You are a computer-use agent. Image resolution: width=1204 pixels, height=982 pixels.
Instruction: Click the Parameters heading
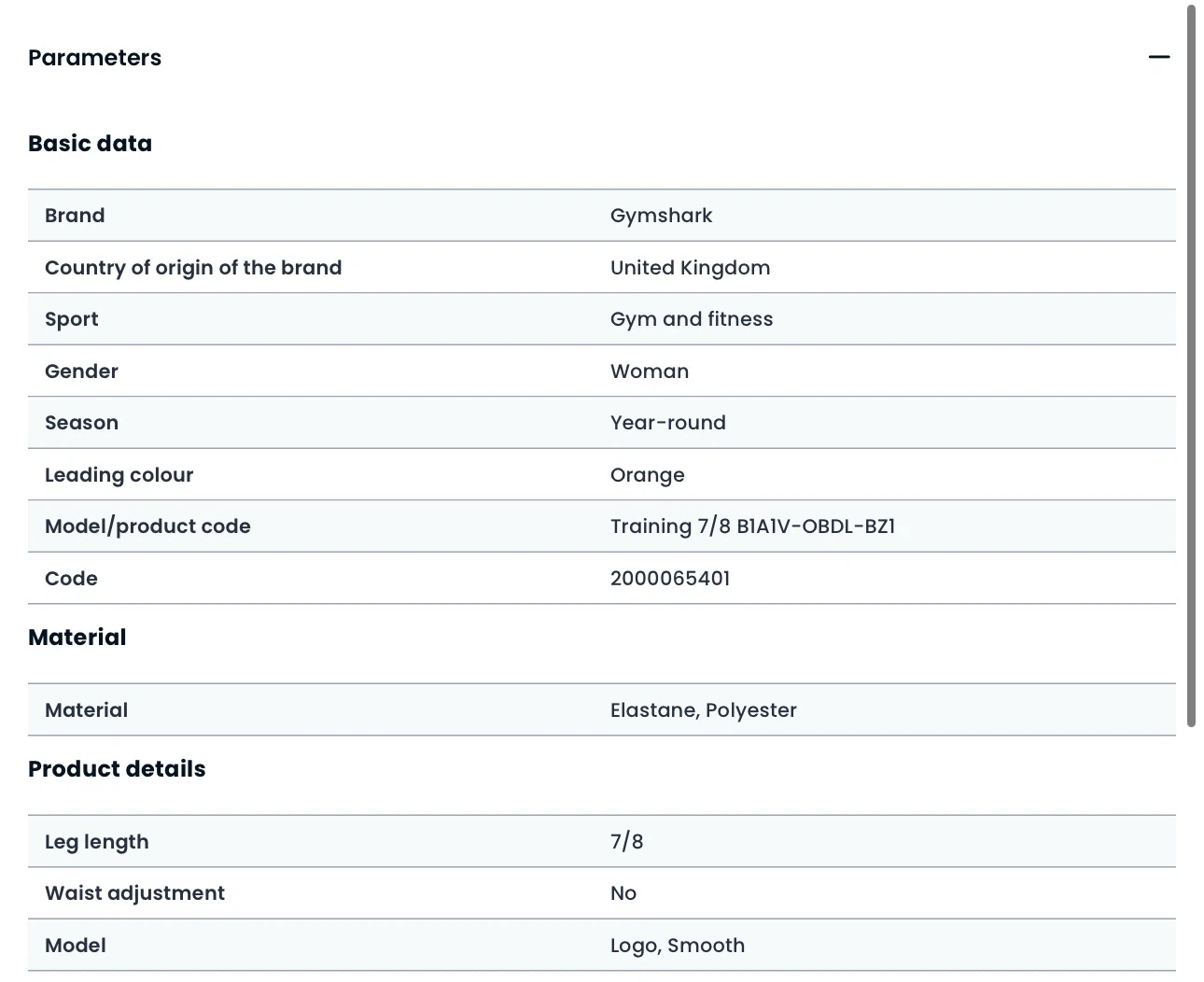94,58
